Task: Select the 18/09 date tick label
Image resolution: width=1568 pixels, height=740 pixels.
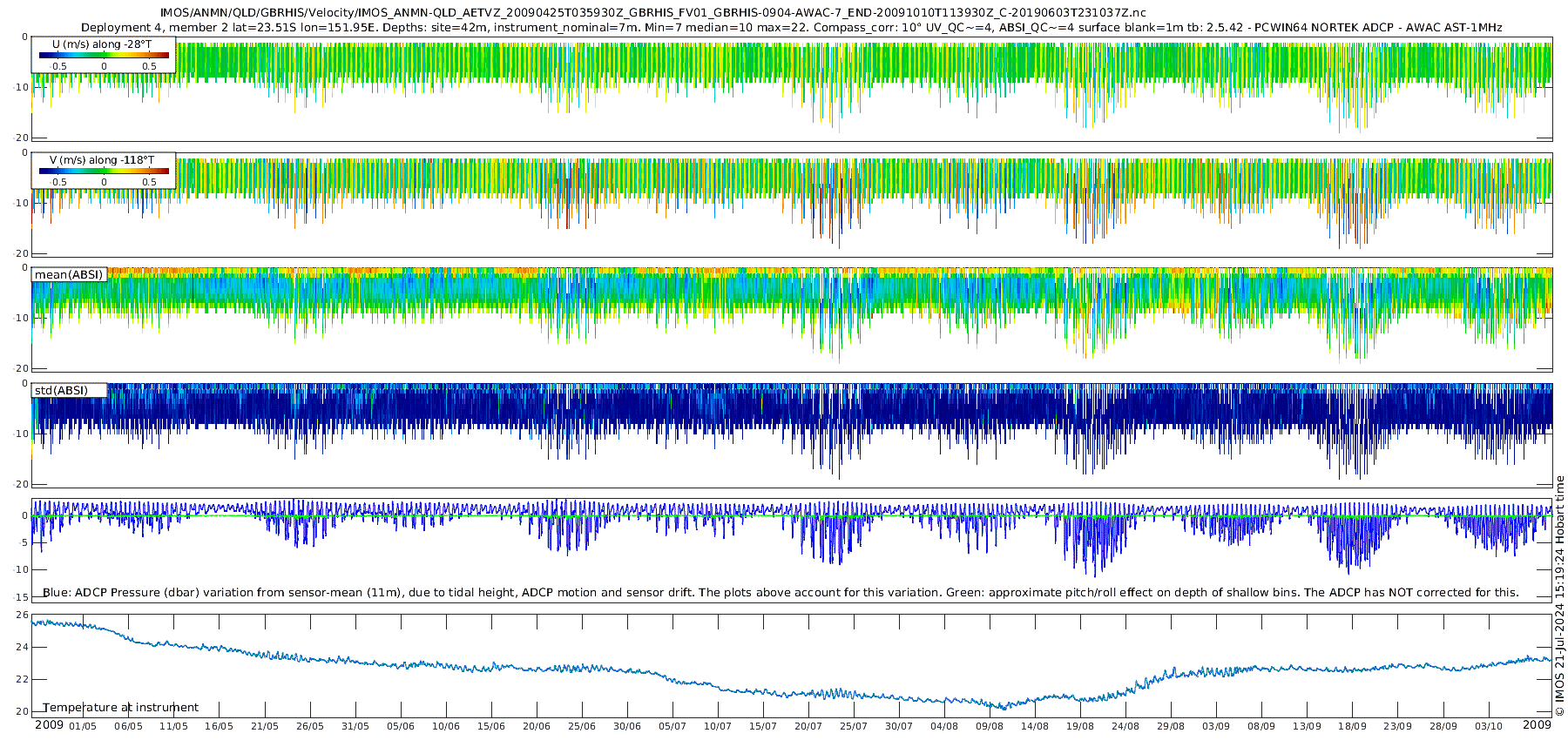Action: click(1351, 726)
